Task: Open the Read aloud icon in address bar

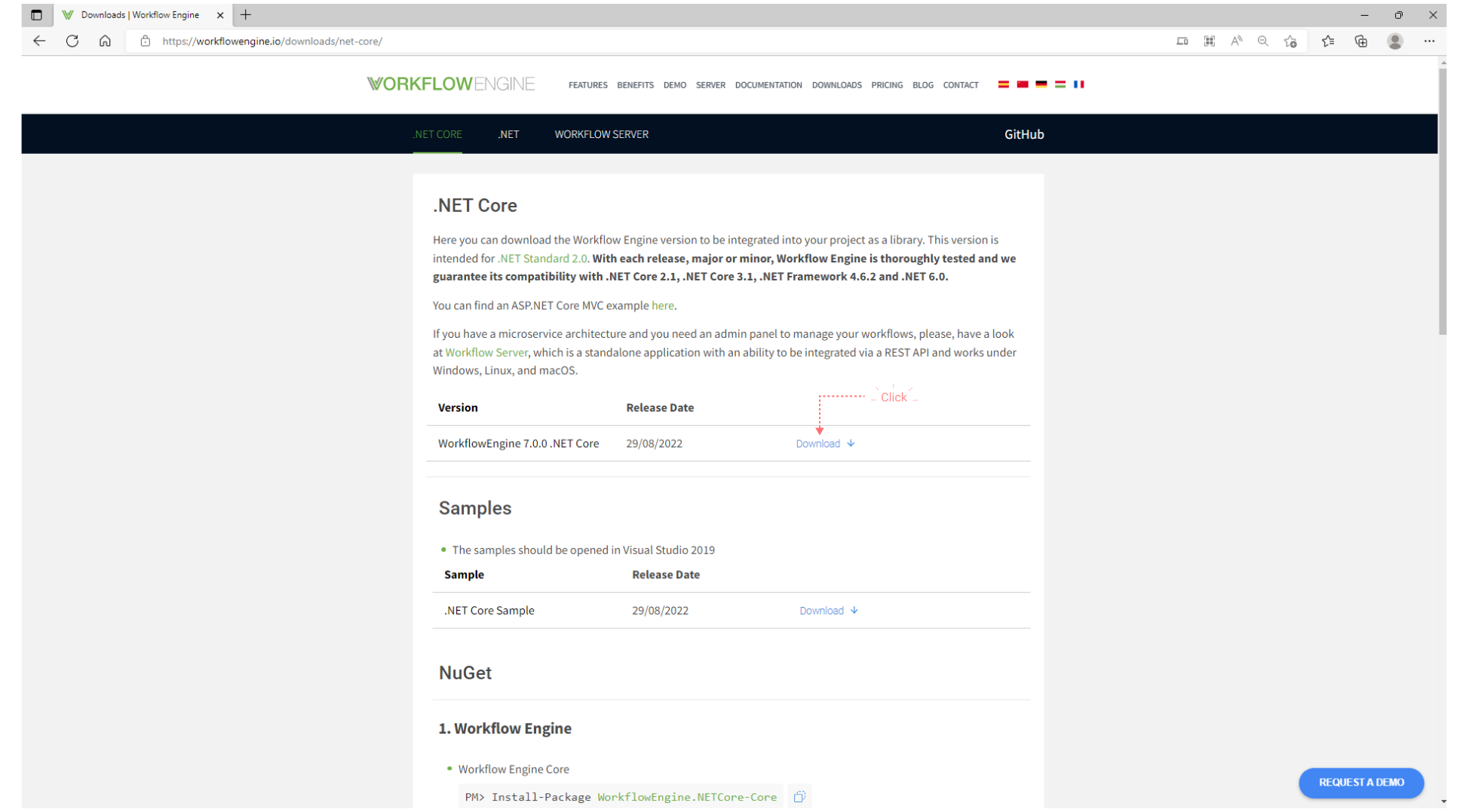Action: click(1236, 41)
